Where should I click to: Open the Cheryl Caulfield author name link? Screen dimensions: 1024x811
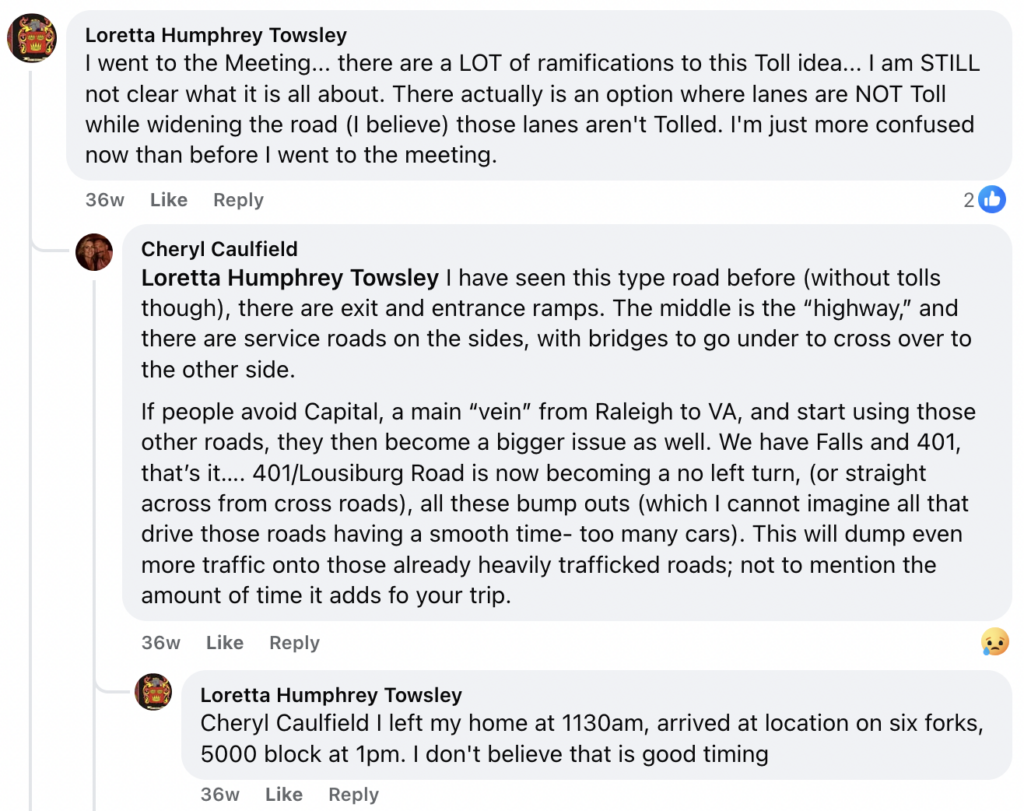click(219, 249)
